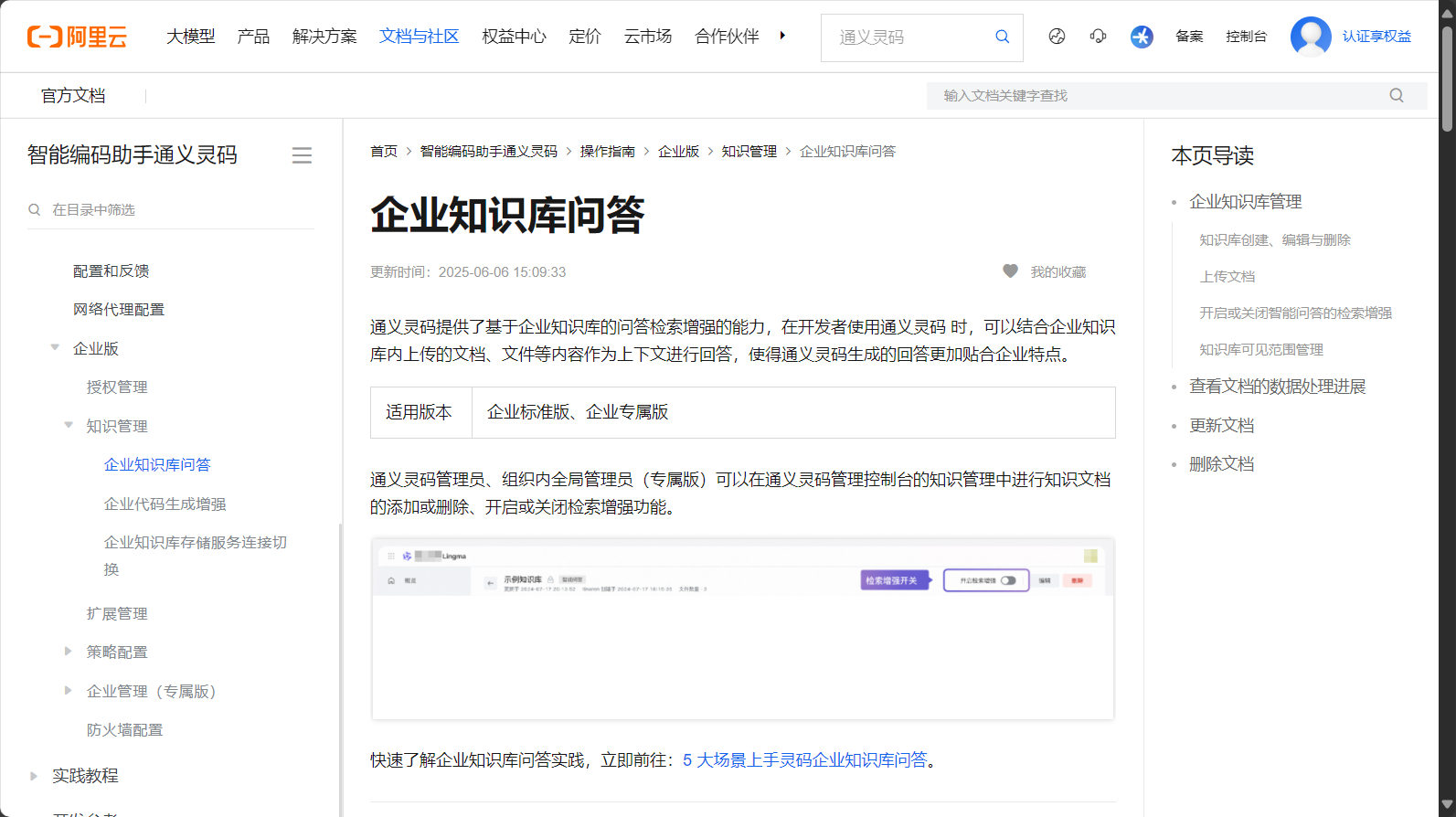Click the 认证享权益 link
The height and width of the screenshot is (817, 1456).
tap(1376, 37)
